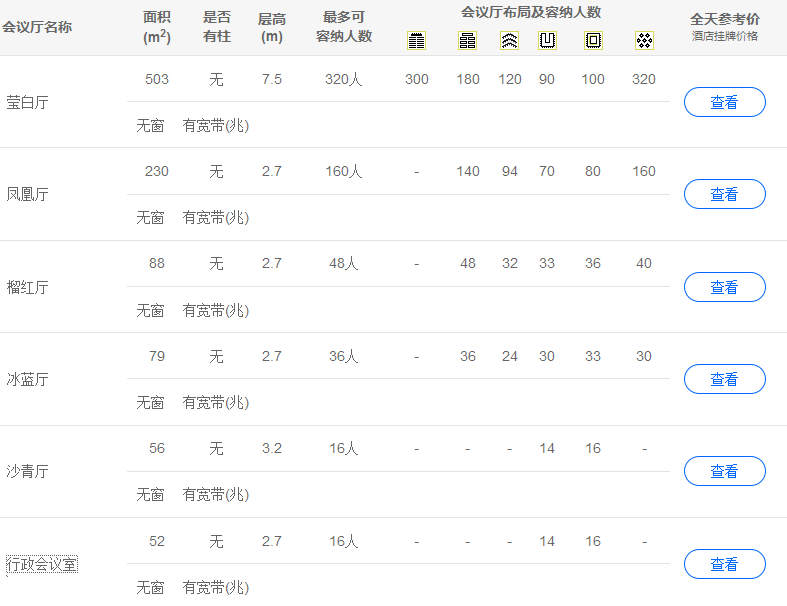Click the 最多可容纳人数 column header
Screen dimensions: 787x606
coord(343,27)
